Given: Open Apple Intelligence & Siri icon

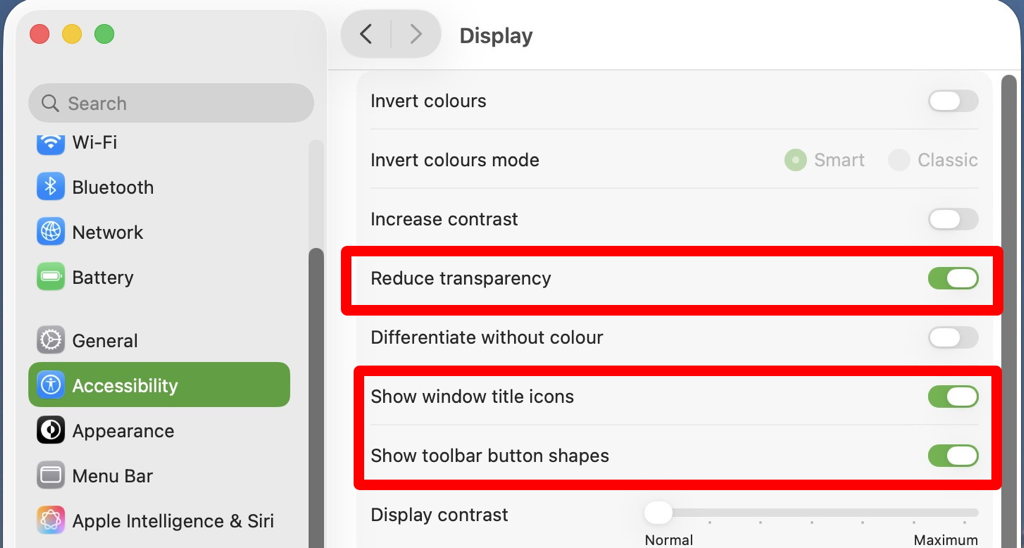Looking at the screenshot, I should click(x=51, y=521).
